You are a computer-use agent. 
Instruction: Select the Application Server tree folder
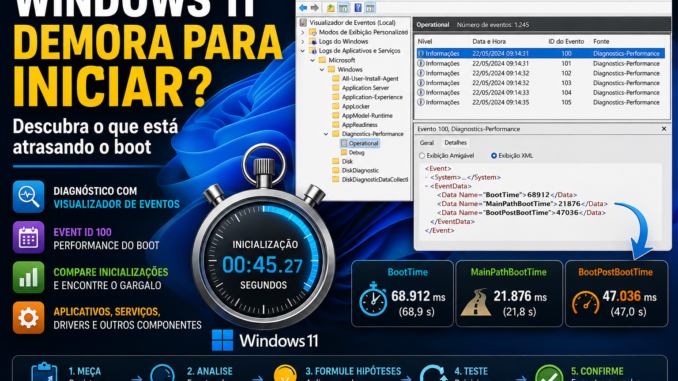365,88
